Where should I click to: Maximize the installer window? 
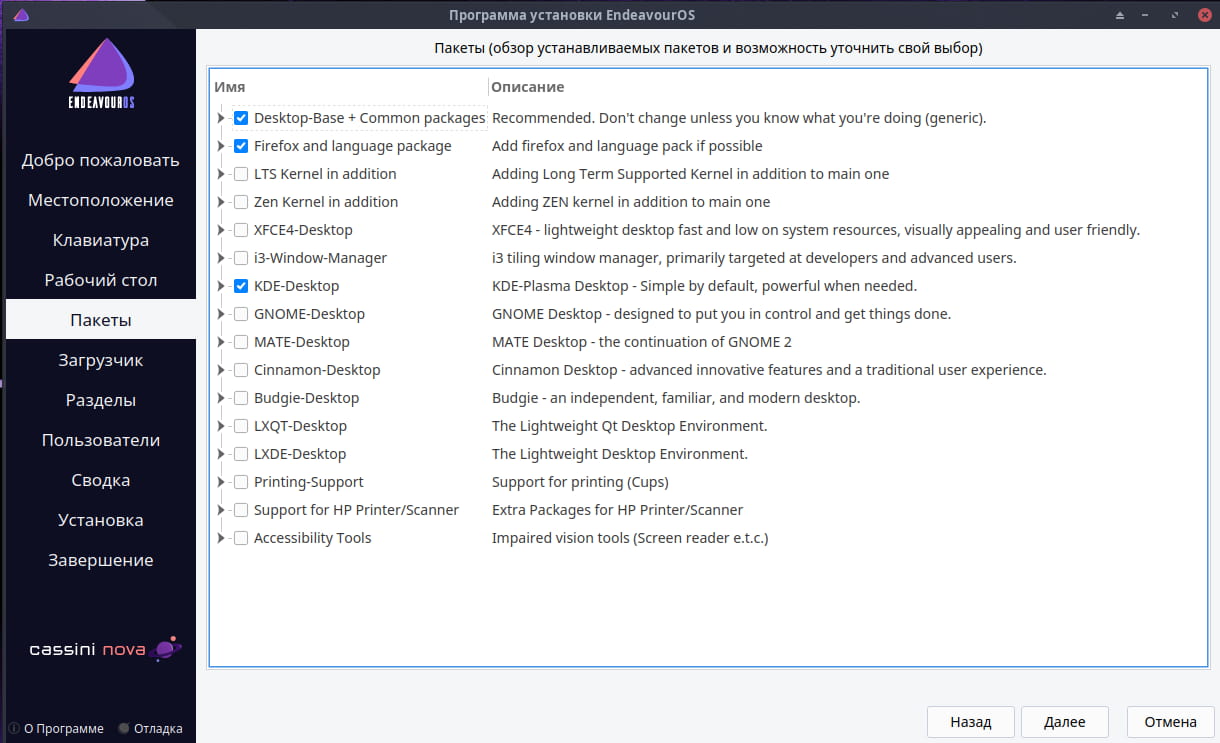click(x=1173, y=15)
